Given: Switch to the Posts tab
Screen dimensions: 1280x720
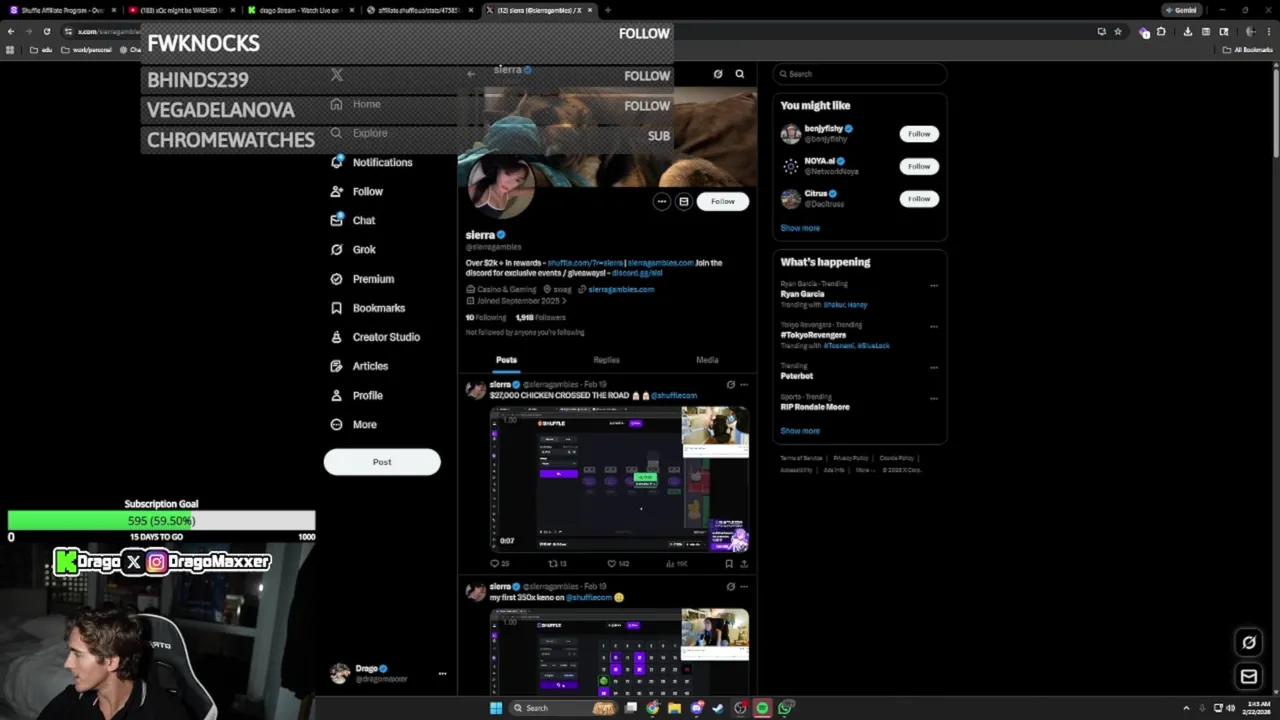Looking at the screenshot, I should pos(507,360).
